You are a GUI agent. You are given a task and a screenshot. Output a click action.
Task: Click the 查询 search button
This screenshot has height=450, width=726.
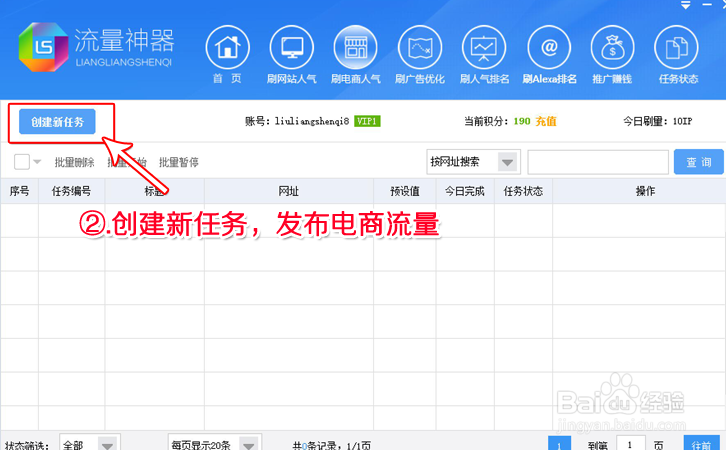pos(699,162)
